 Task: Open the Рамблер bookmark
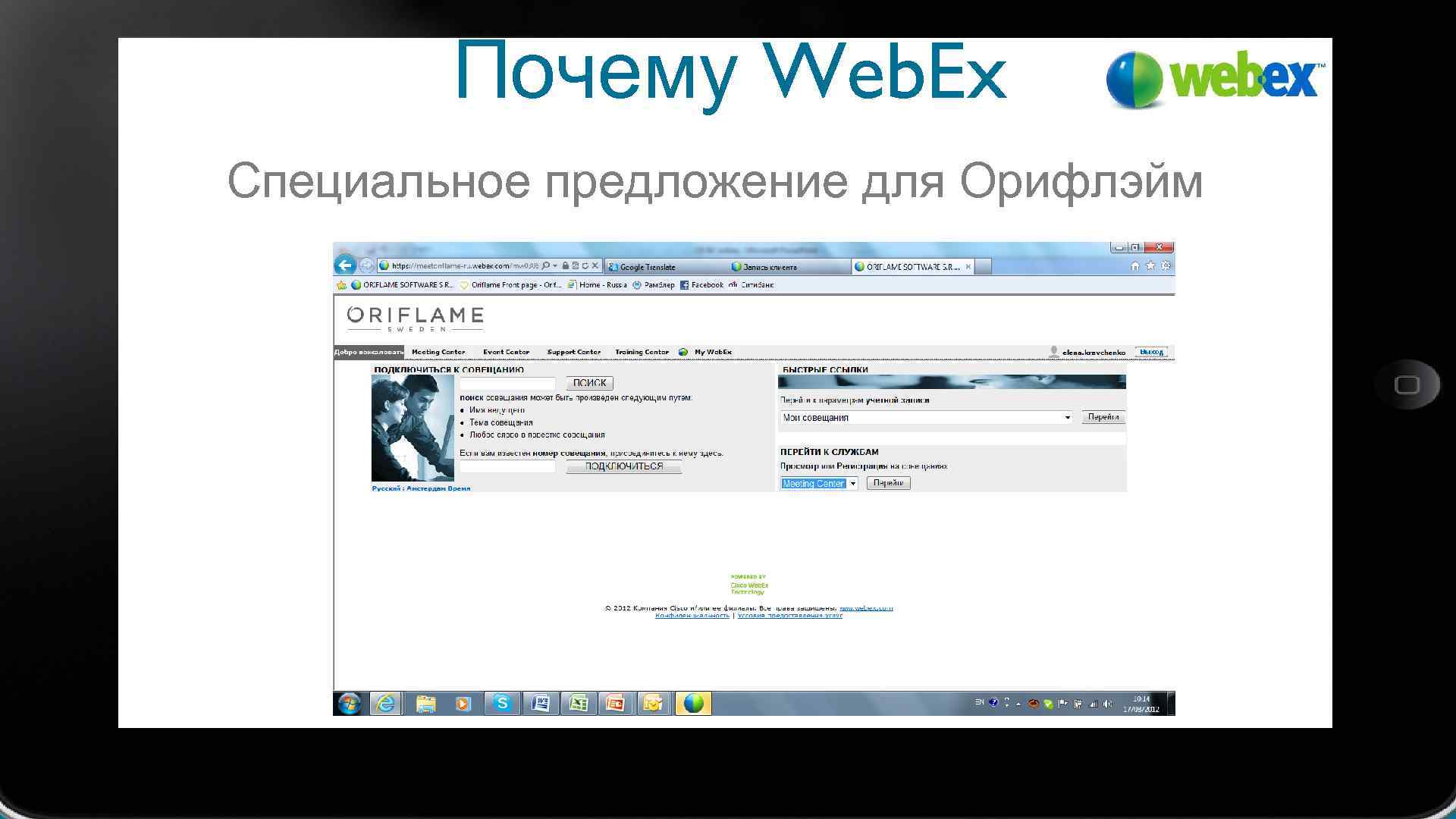(x=653, y=285)
